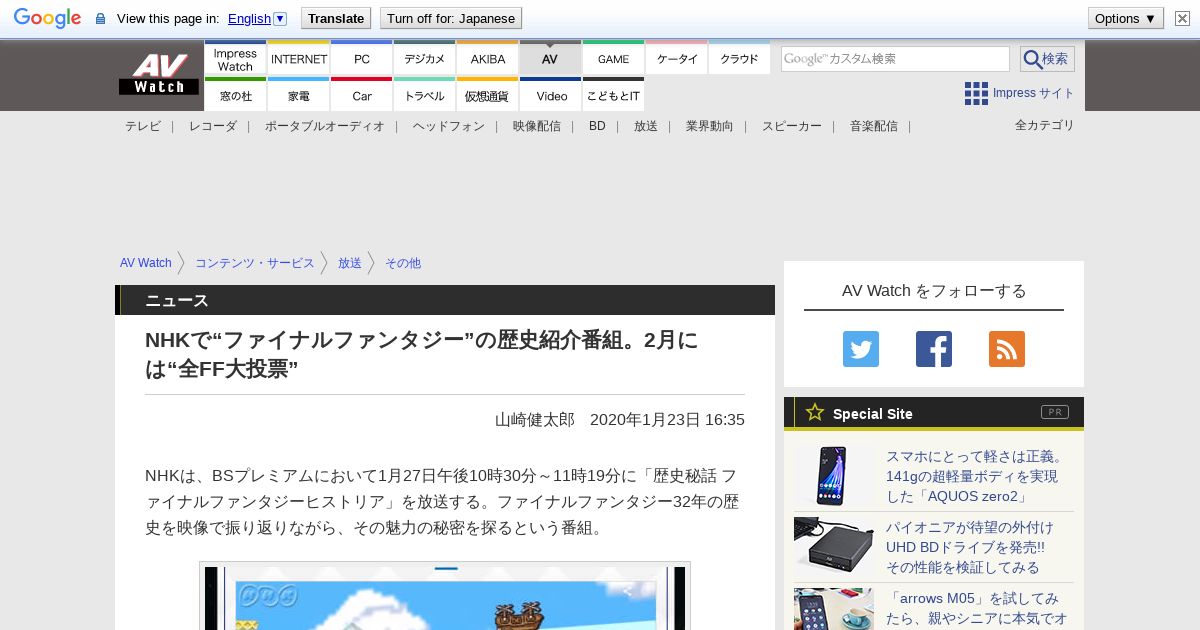Open the Video tab
Image resolution: width=1200 pixels, height=630 pixels.
pyautogui.click(x=550, y=95)
